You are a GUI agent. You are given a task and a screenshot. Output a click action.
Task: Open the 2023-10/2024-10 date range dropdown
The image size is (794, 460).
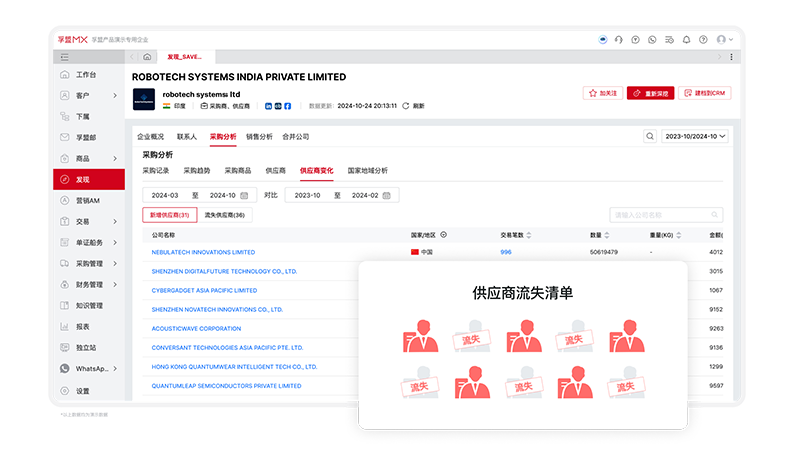[694, 136]
